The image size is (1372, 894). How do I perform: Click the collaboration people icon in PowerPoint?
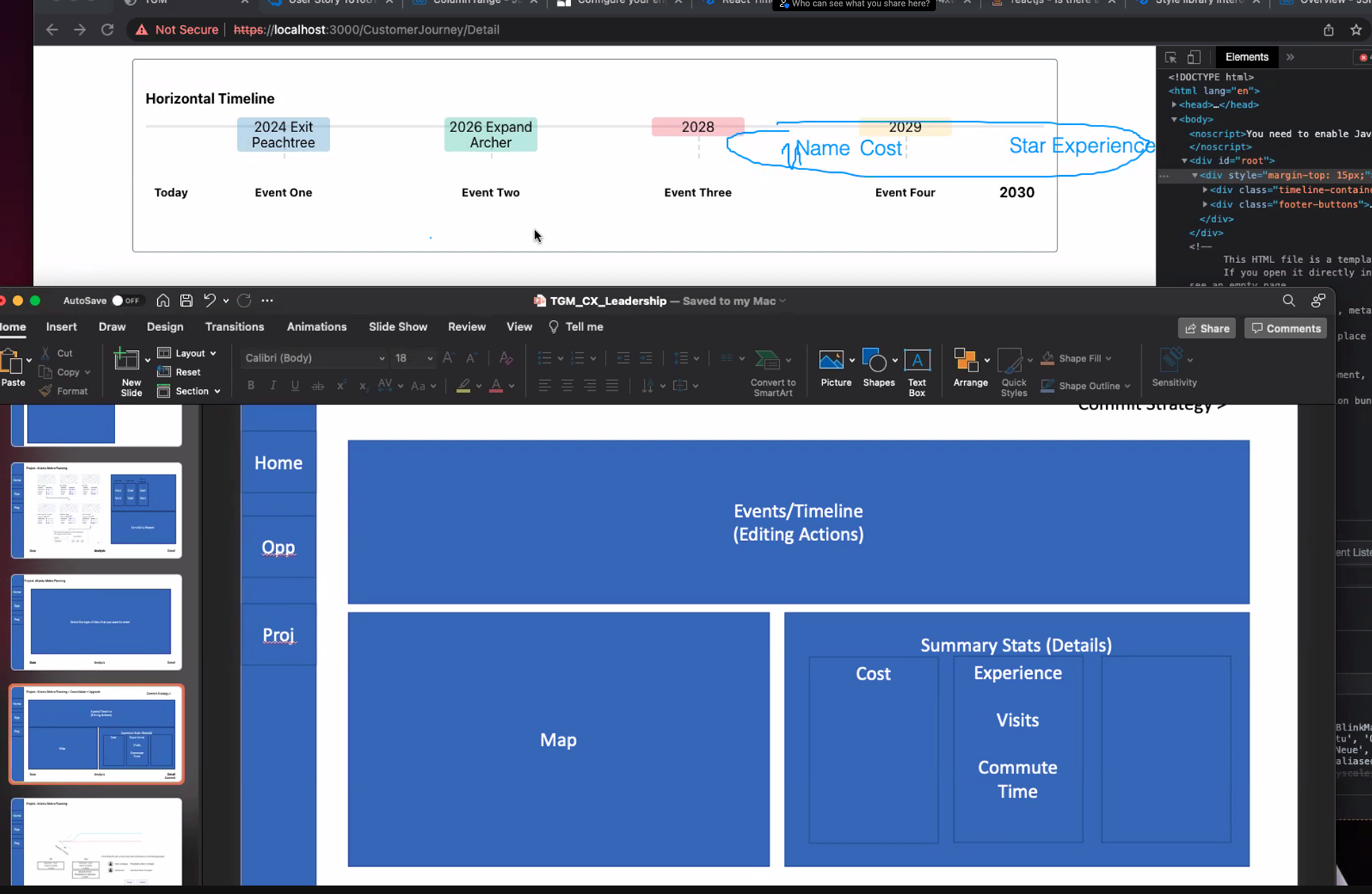(1318, 301)
